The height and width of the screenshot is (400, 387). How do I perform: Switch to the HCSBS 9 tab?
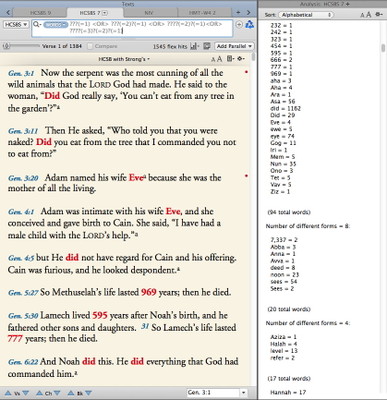point(41,13)
